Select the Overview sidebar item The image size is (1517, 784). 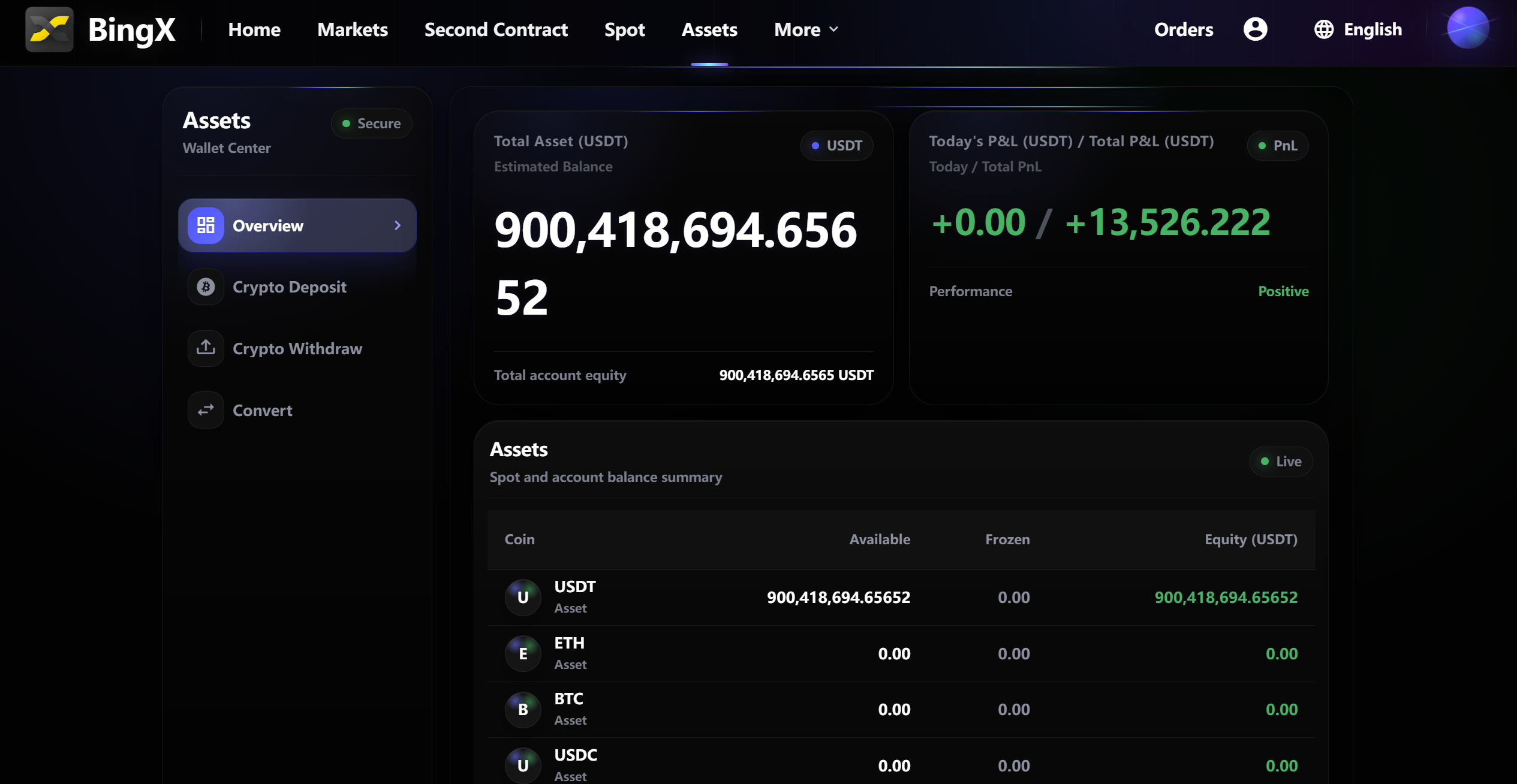pos(297,225)
